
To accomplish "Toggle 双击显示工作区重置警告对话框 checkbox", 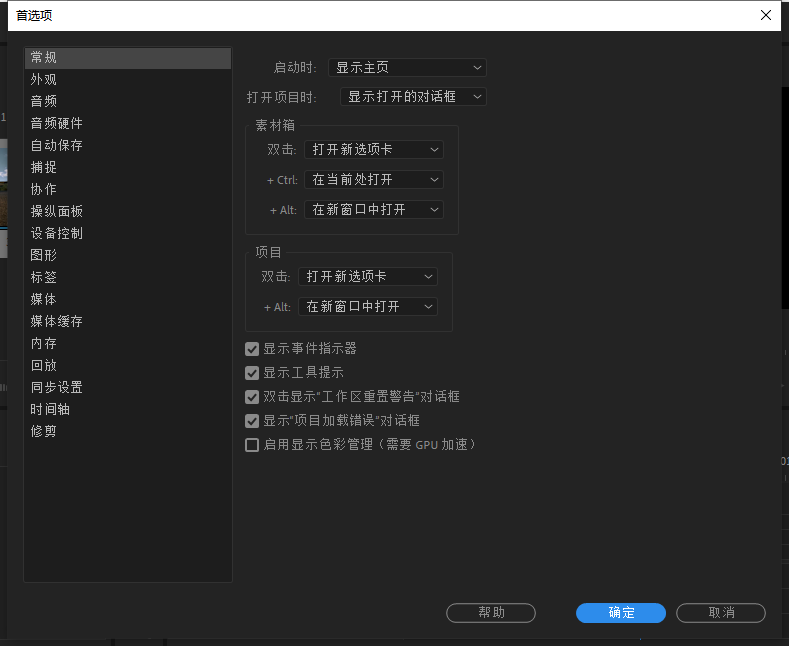I will click(x=252, y=397).
